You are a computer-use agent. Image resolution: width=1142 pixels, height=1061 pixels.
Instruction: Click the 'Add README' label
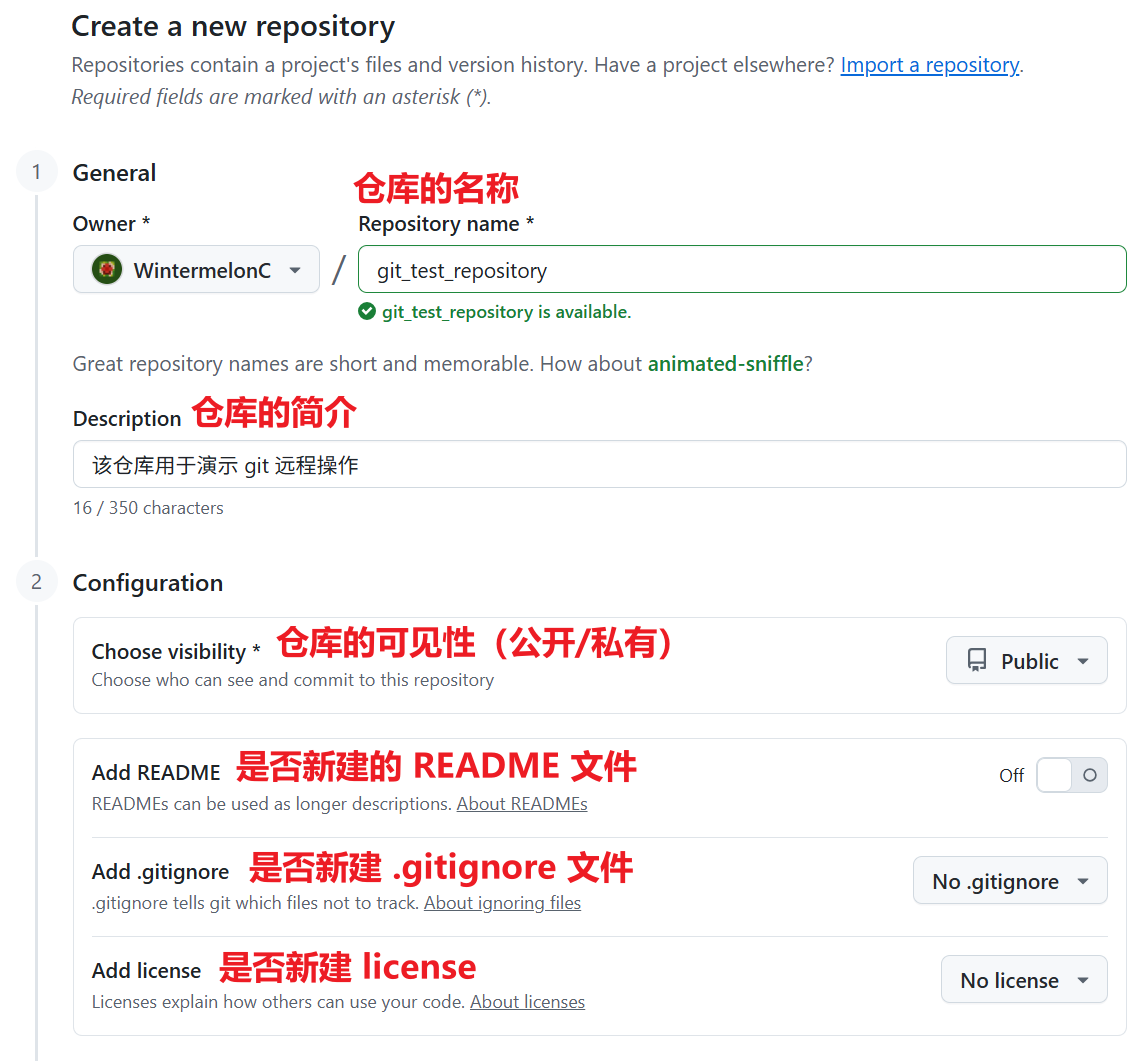tap(156, 772)
